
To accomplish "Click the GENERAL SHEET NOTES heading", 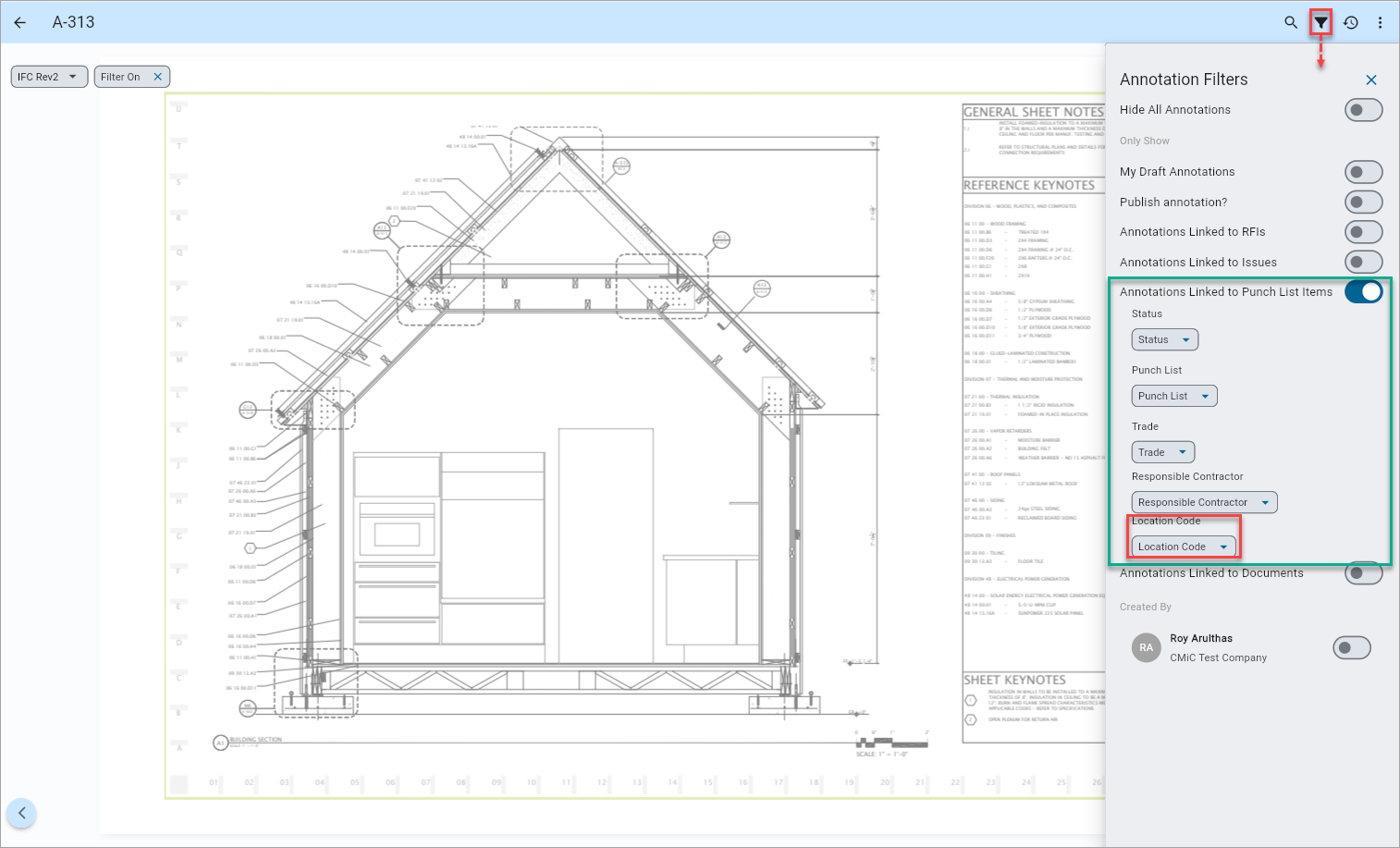I will [1034, 112].
